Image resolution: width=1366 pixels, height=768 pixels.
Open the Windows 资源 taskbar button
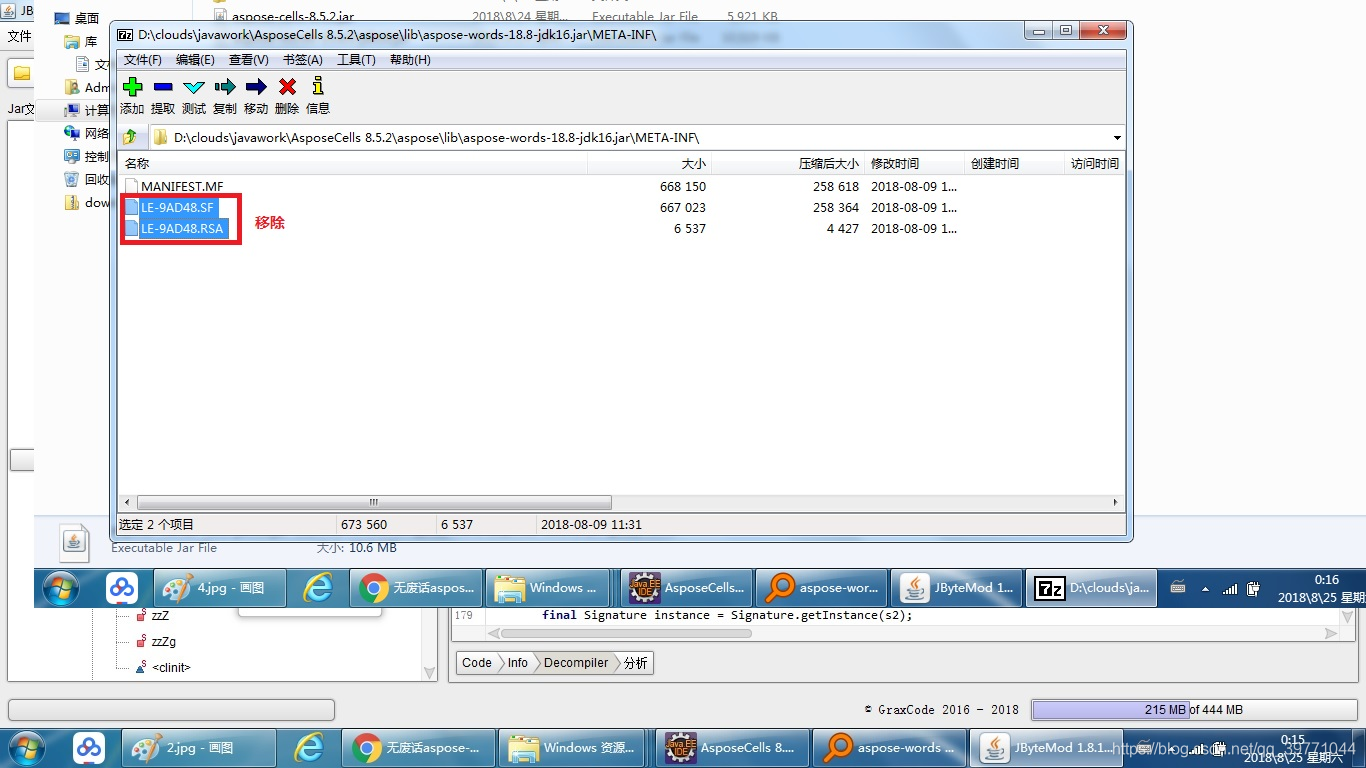pyautogui.click(x=575, y=747)
